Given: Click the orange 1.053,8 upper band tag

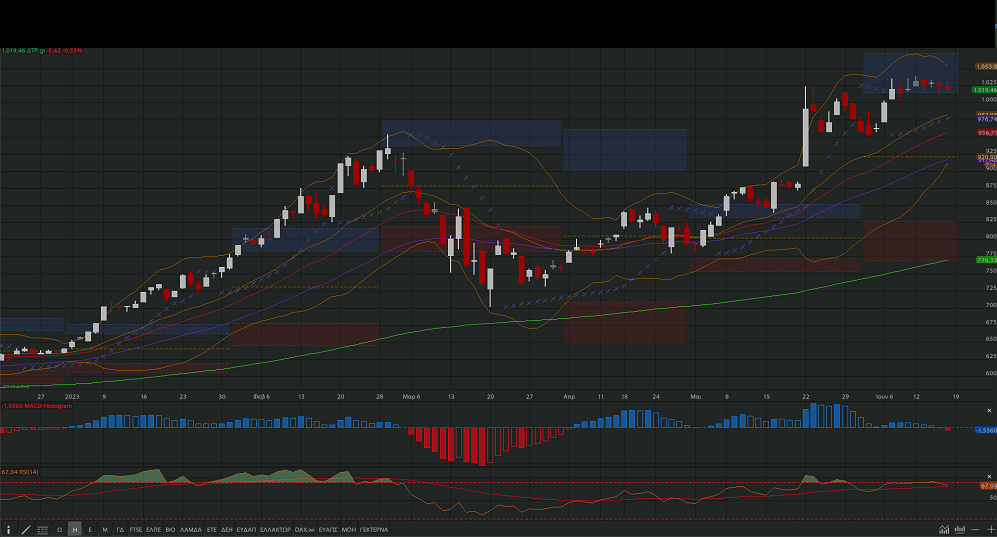Looking at the screenshot, I should click(986, 66).
